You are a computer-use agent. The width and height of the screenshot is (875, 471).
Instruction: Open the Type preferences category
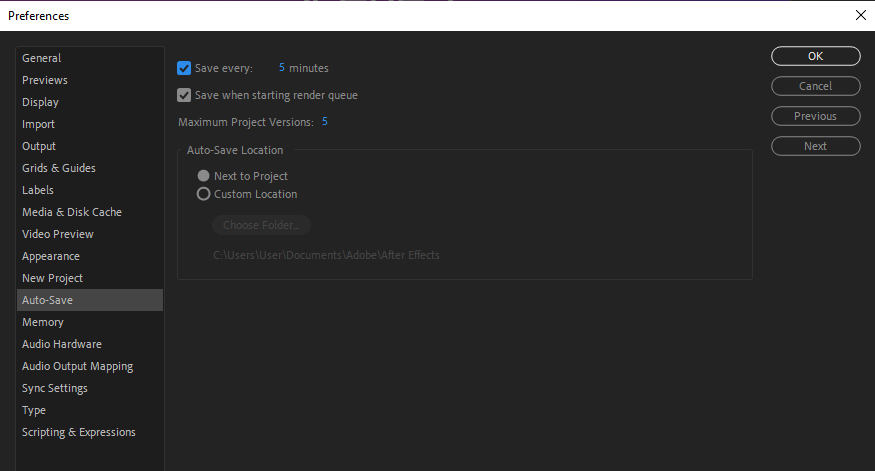click(x=89, y=410)
